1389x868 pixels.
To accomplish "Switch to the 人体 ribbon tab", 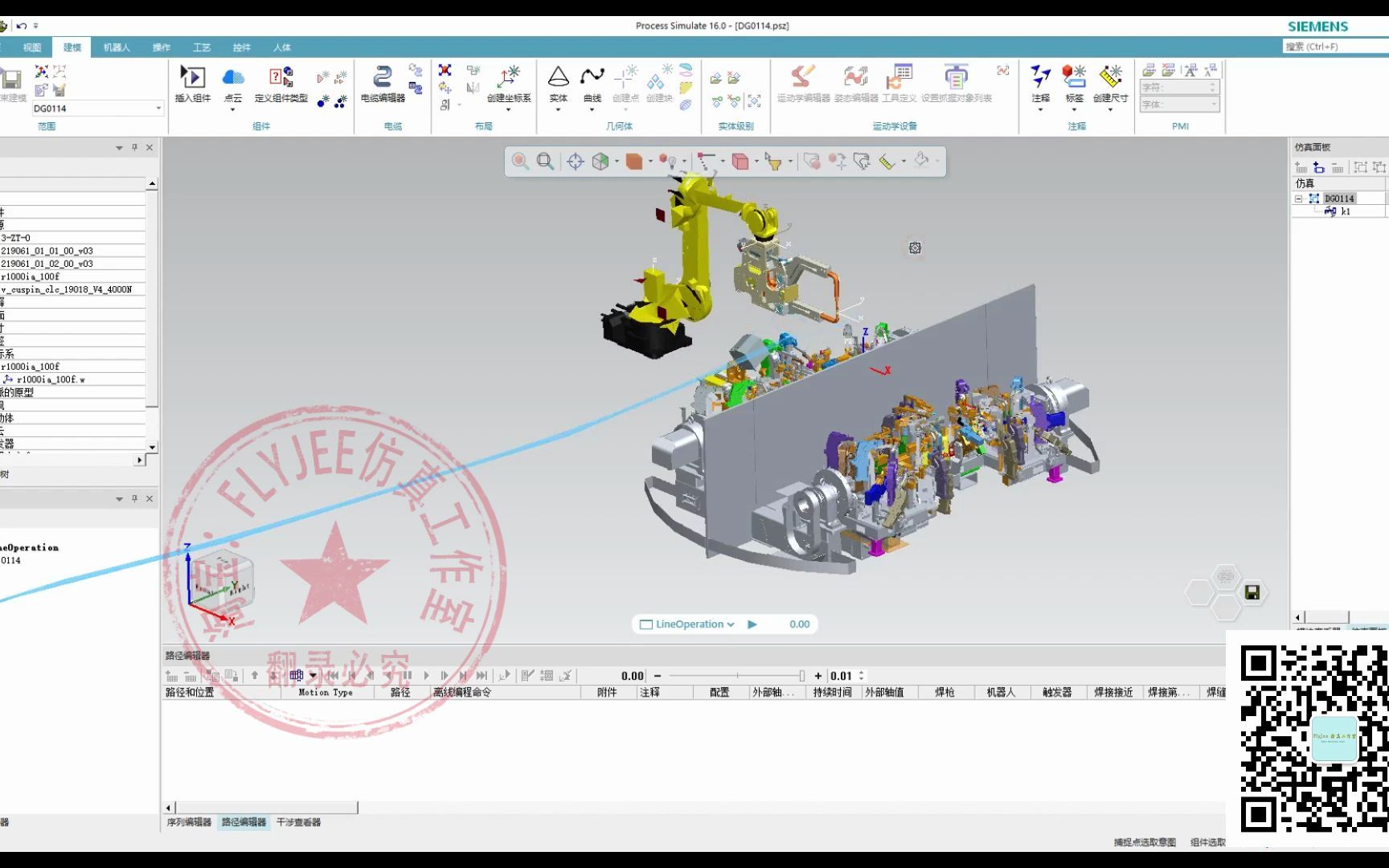I will pyautogui.click(x=282, y=47).
